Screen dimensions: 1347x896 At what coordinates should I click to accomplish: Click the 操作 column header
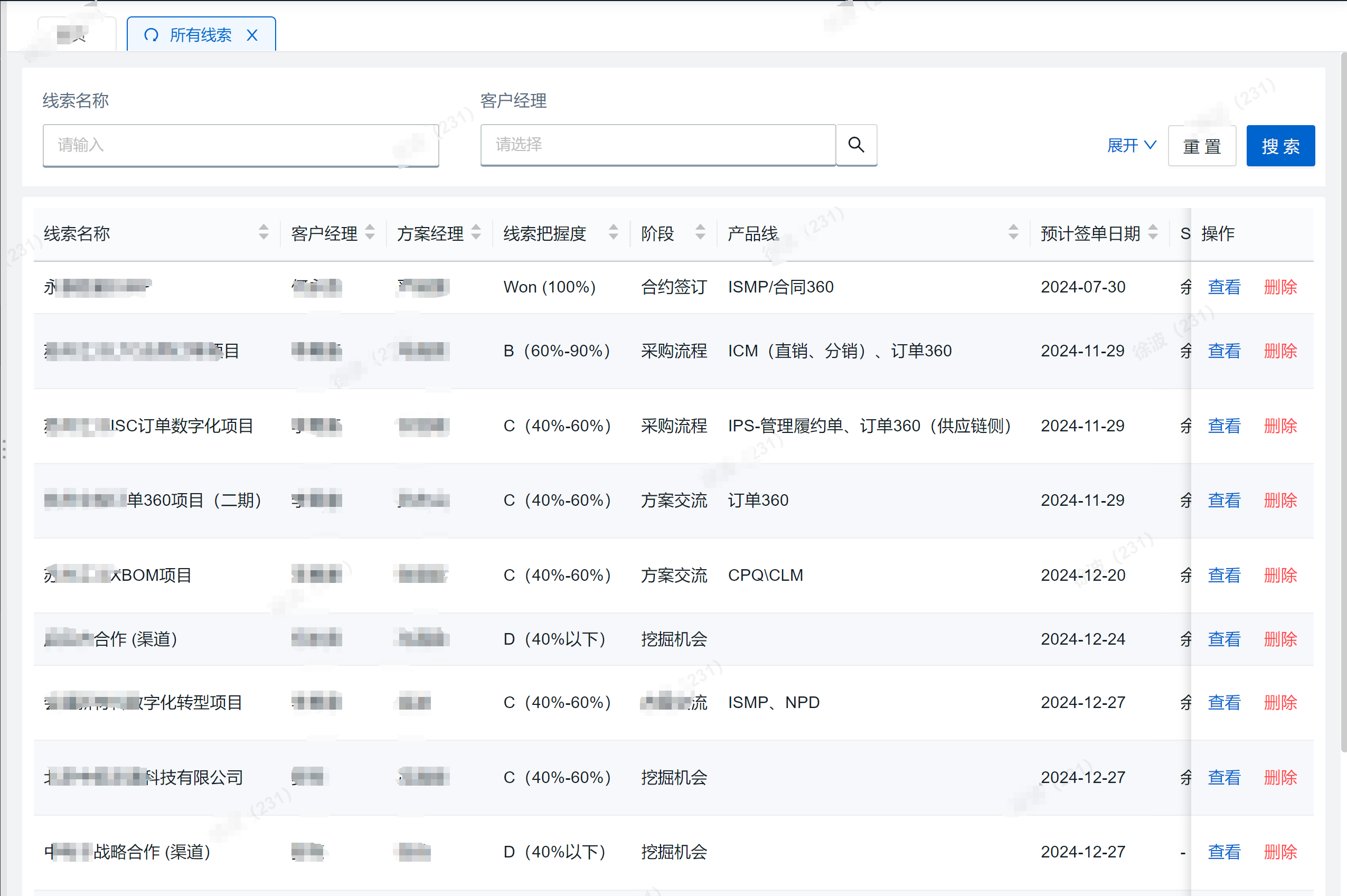(x=1218, y=233)
